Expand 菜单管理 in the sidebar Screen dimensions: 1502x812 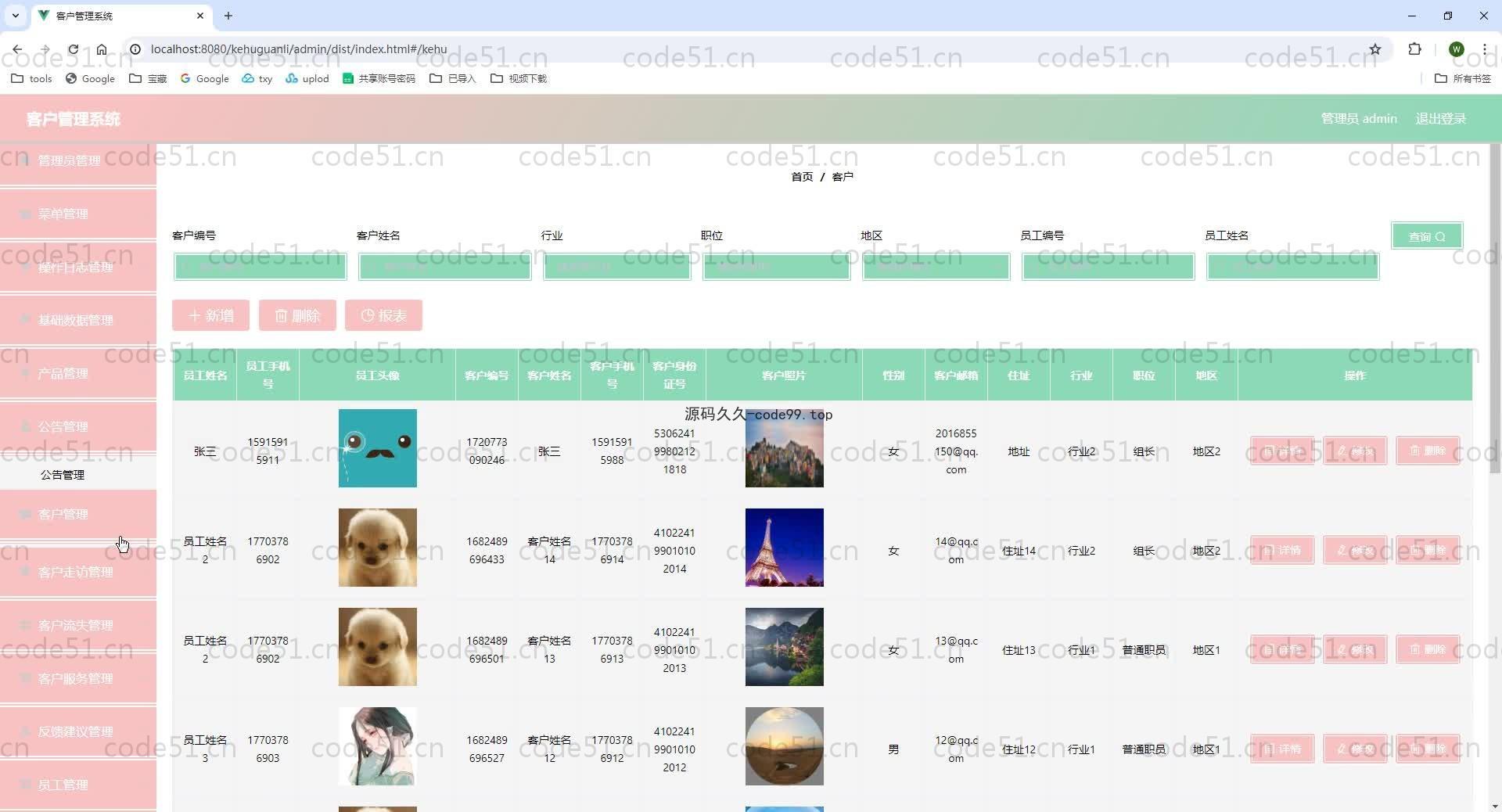pyautogui.click(x=78, y=214)
